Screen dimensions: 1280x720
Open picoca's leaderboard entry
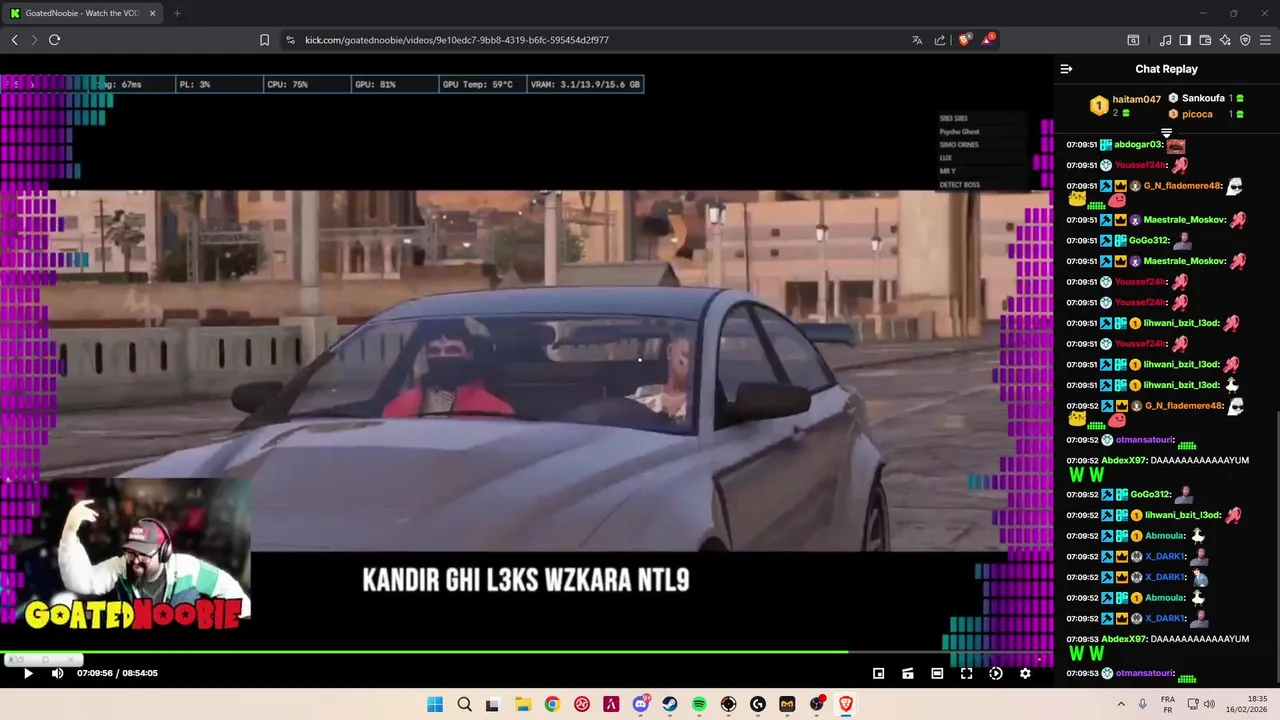coord(1205,114)
